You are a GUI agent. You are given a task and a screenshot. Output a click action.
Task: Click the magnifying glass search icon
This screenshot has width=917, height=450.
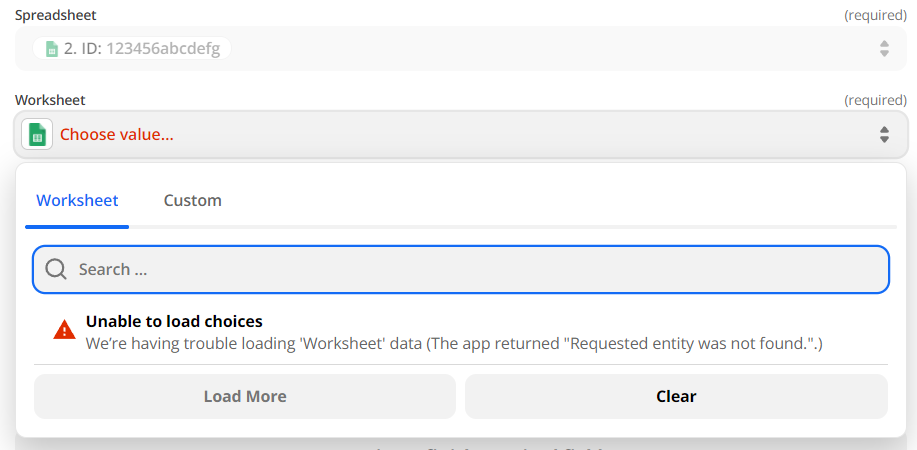tap(56, 269)
